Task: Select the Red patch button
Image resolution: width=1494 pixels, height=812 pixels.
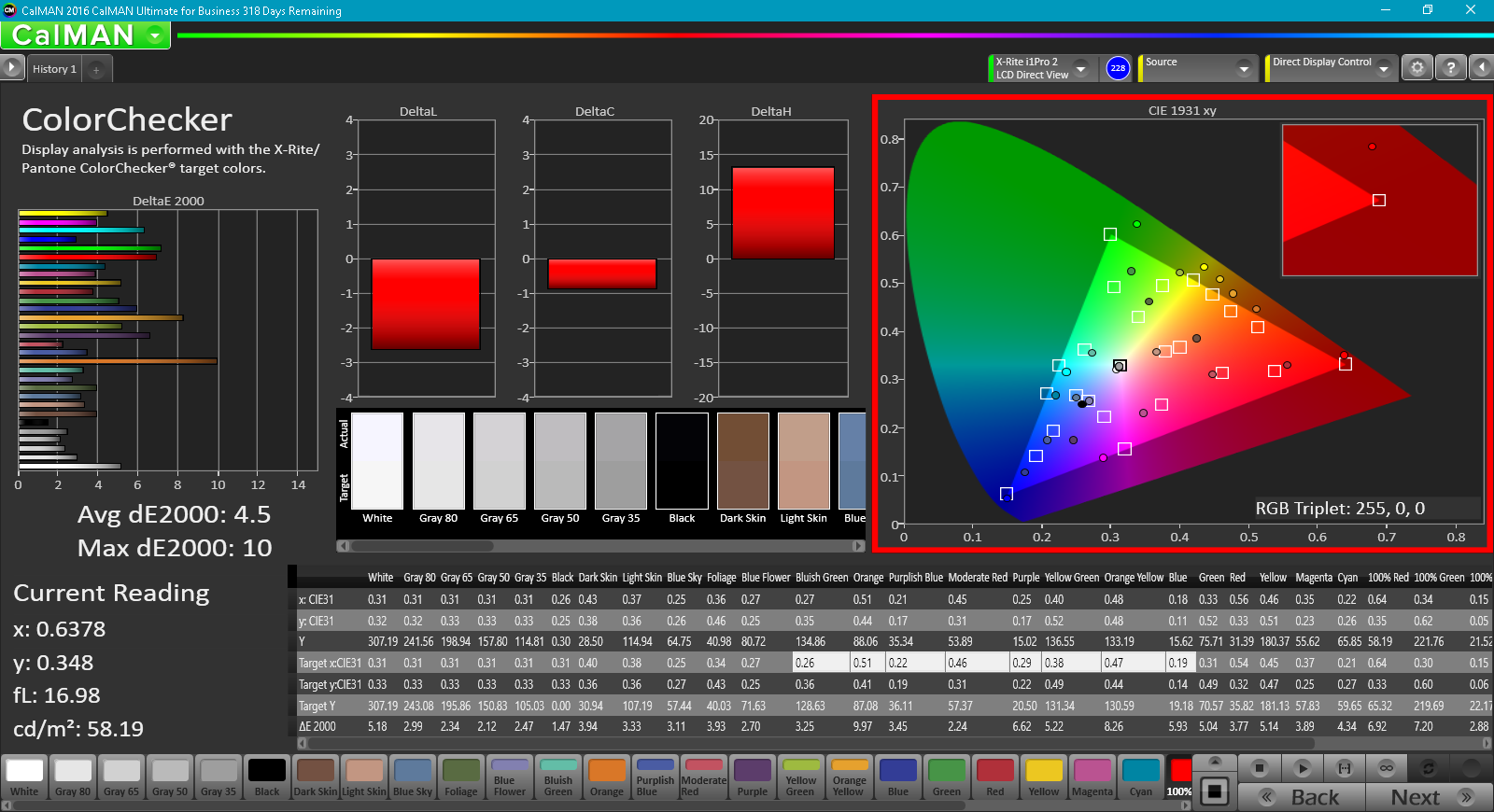Action: (x=995, y=777)
